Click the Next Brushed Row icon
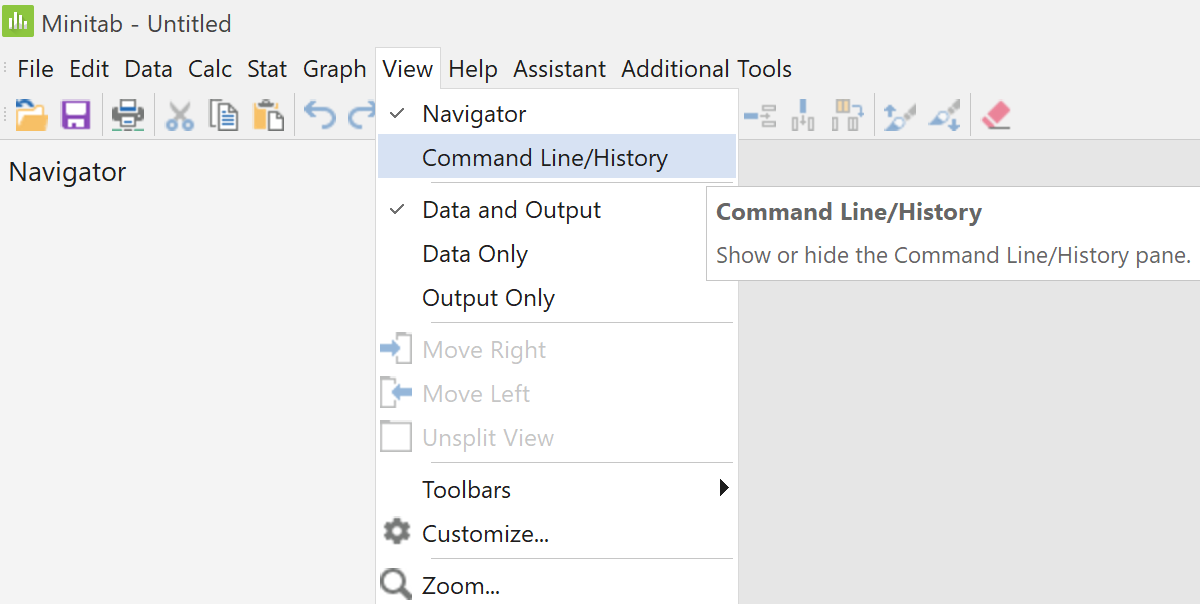This screenshot has height=604, width=1200. point(945,115)
